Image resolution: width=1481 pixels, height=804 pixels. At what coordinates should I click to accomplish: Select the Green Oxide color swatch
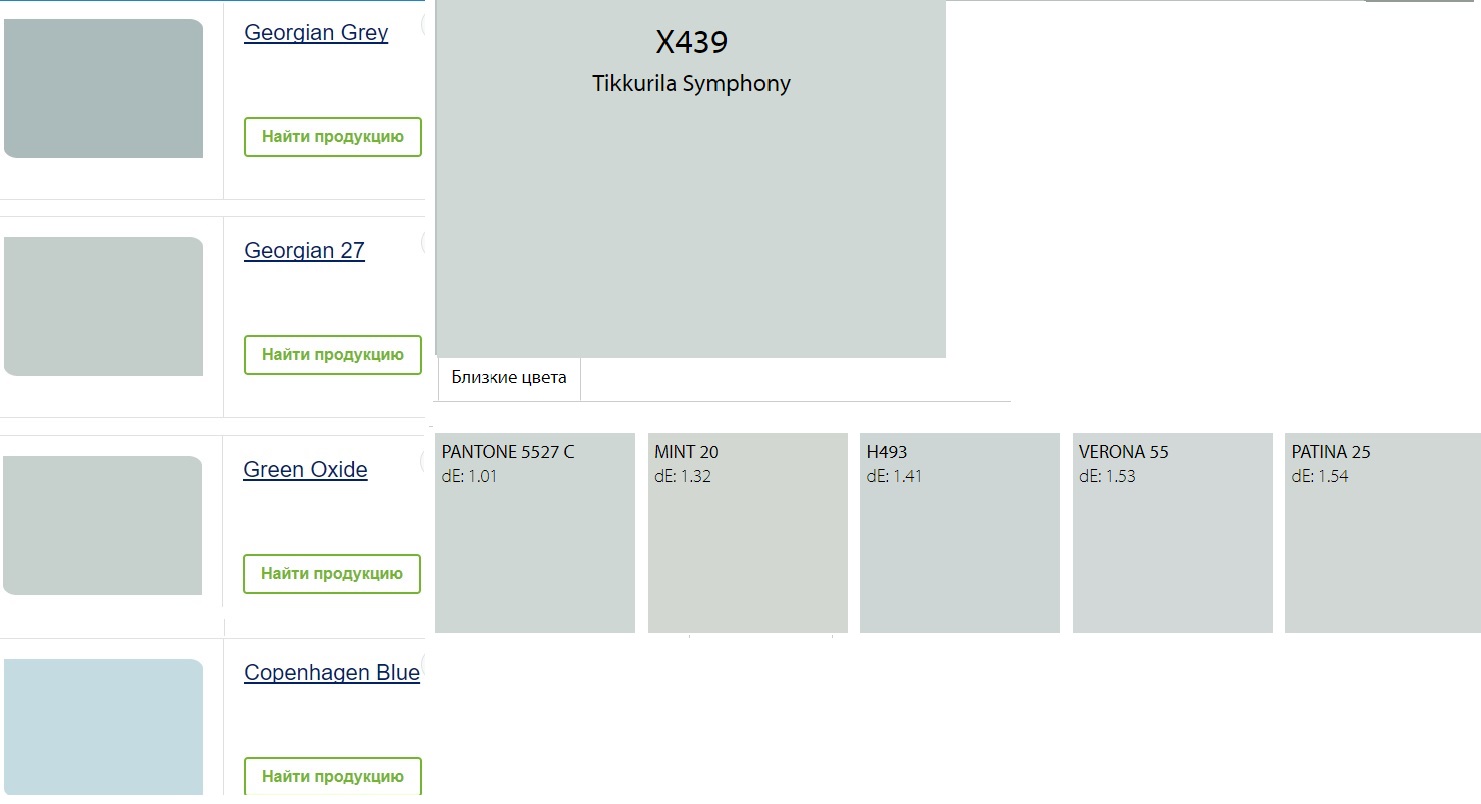point(102,525)
